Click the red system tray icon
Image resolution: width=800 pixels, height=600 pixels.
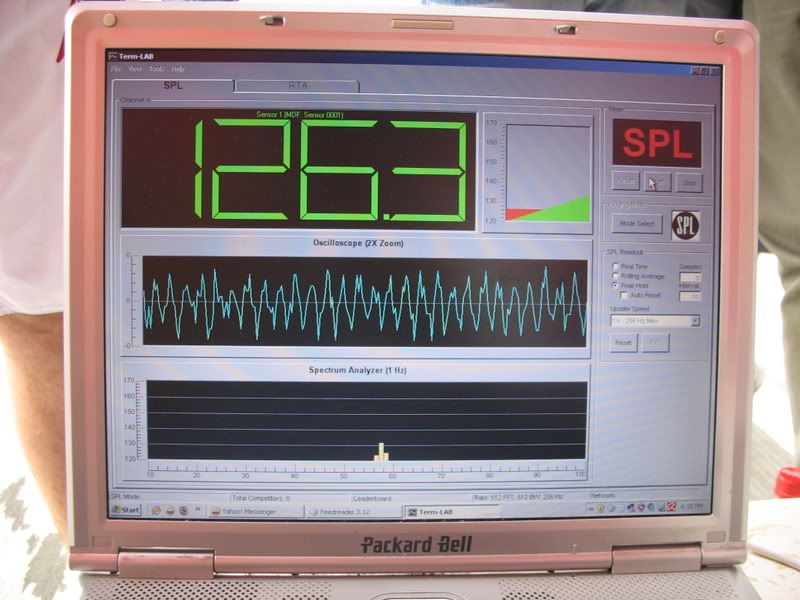(671, 507)
